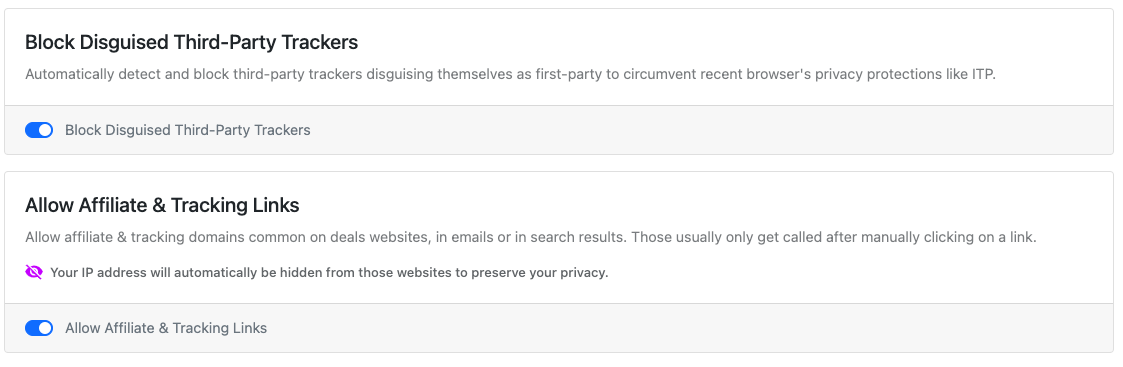Click the description about disguised first-party trackers
This screenshot has height=367, width=1123.
(511, 75)
